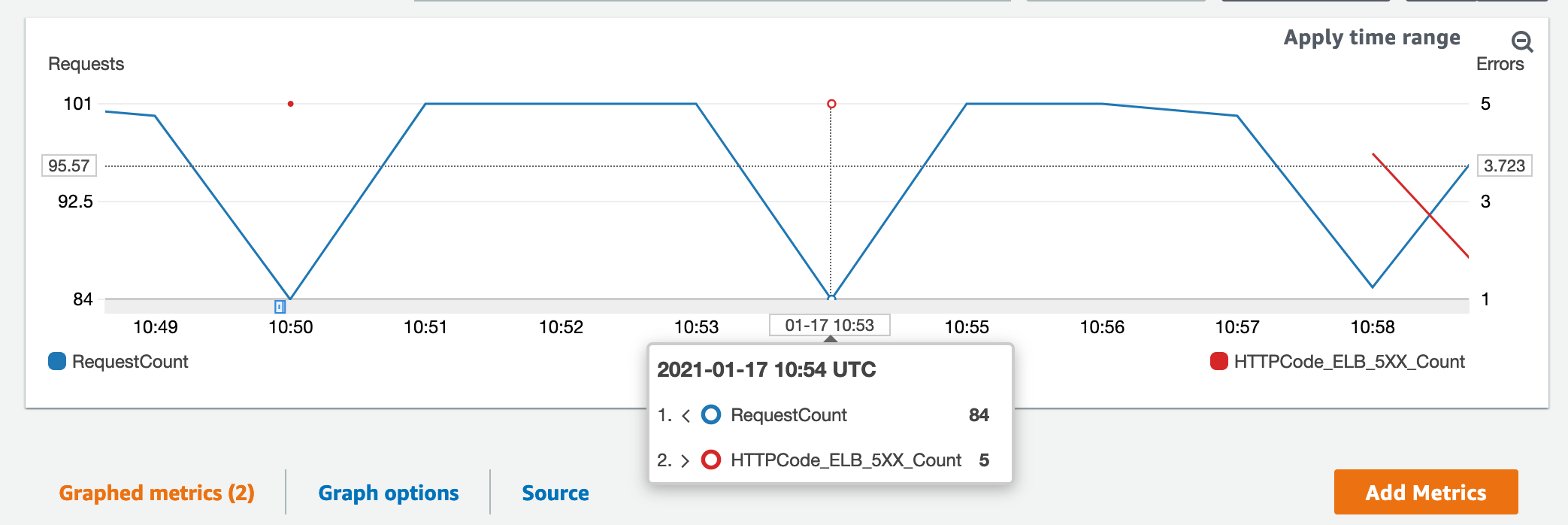Click the RequestCount legend label
The image size is (1568, 525).
[x=130, y=362]
